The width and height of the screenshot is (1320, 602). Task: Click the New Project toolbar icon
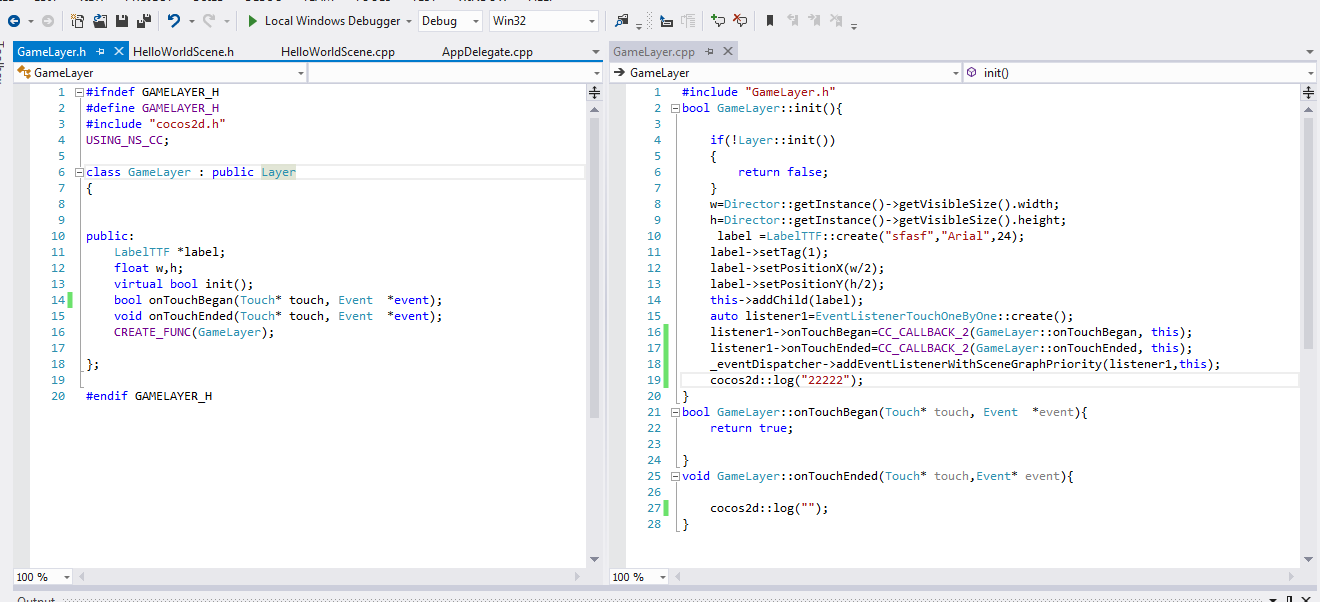(78, 20)
